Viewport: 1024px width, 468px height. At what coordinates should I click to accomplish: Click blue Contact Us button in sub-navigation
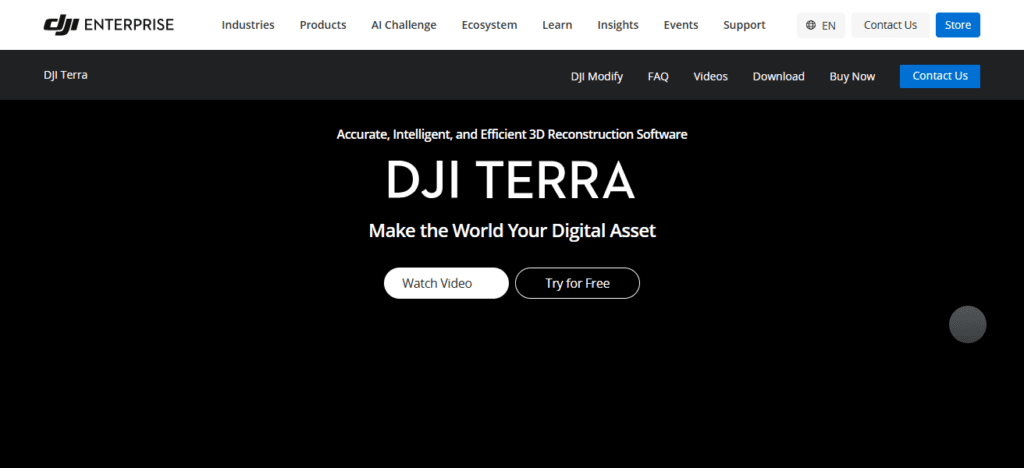(940, 76)
